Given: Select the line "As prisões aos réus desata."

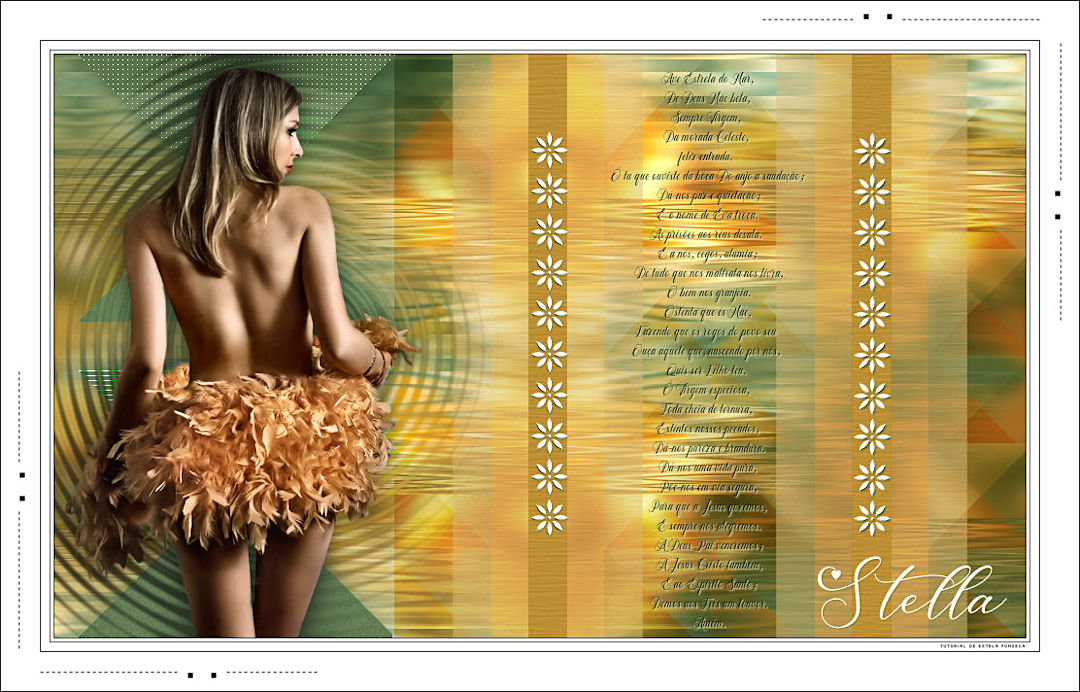Looking at the screenshot, I should pyautogui.click(x=707, y=235).
